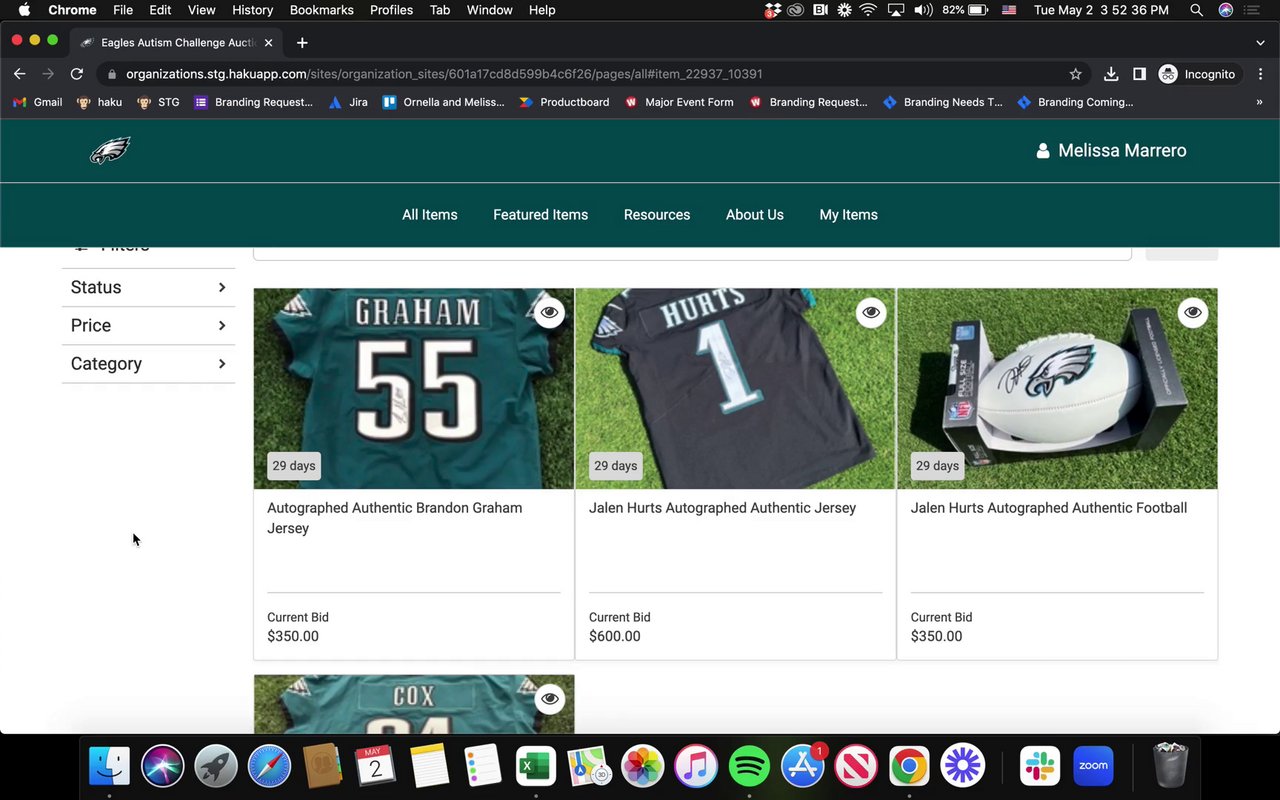The height and width of the screenshot is (800, 1280).
Task: Open the Chrome History menu
Action: pos(252,10)
